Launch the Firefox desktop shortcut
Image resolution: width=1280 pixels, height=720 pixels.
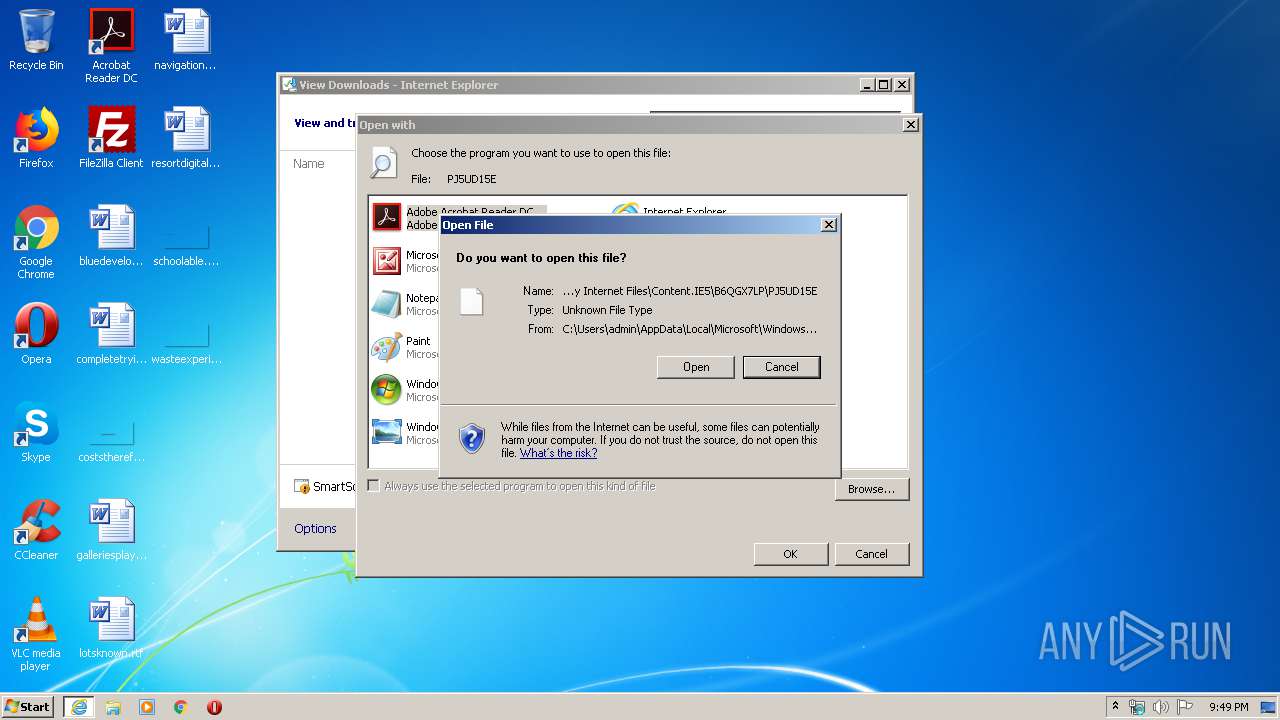coord(36,138)
